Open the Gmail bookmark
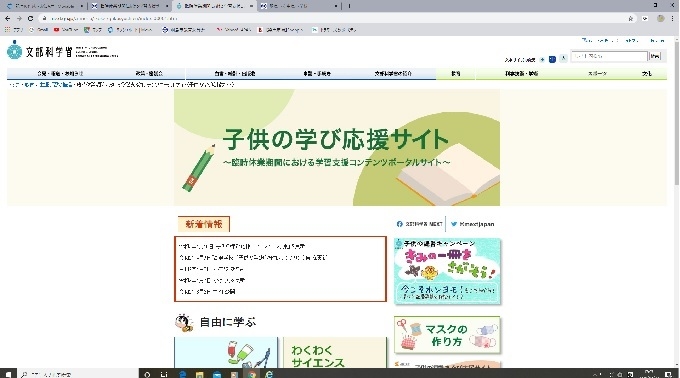 pyautogui.click(x=39, y=30)
